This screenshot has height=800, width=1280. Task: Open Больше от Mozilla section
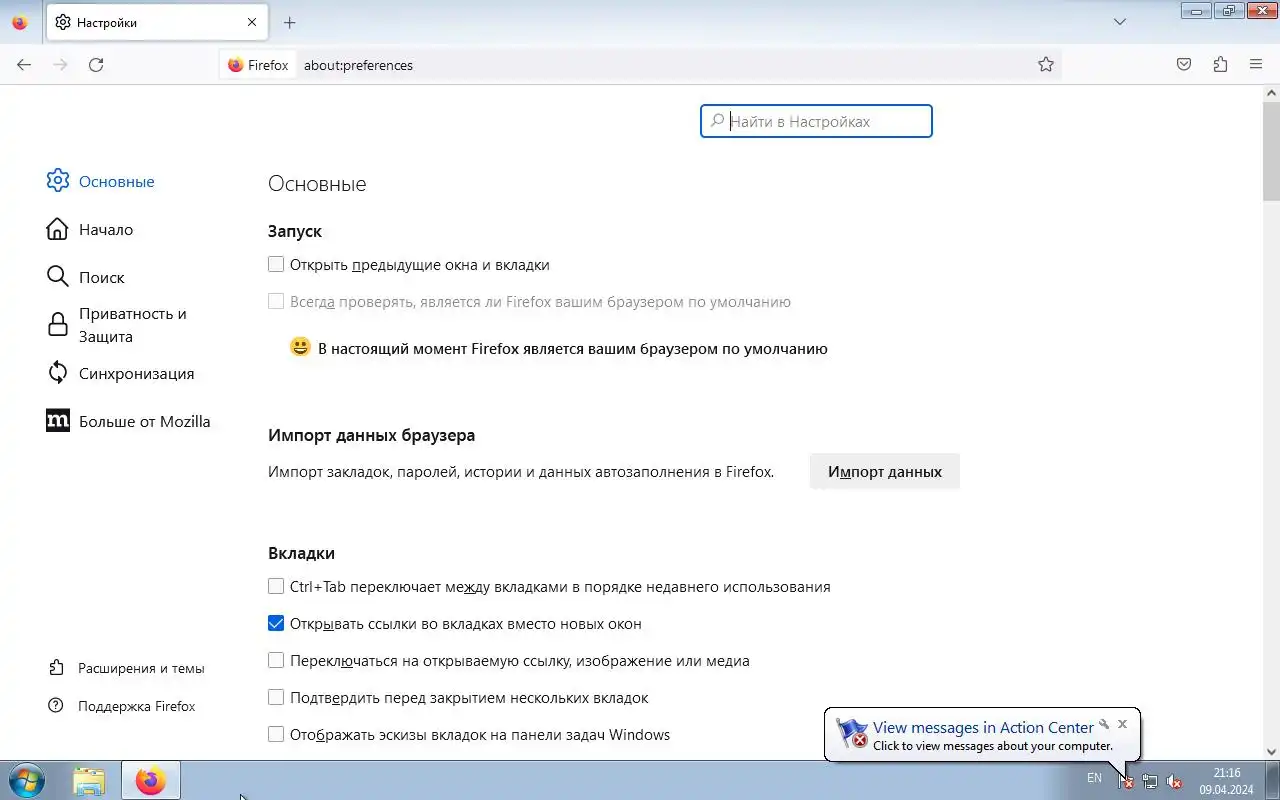128,421
